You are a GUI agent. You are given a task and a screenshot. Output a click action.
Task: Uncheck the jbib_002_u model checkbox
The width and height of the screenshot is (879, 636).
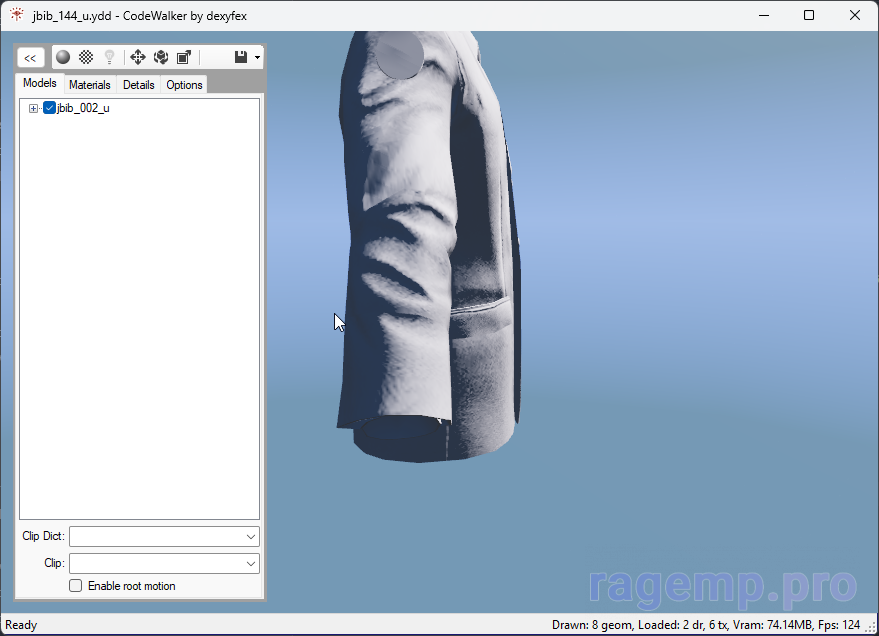[x=49, y=108]
